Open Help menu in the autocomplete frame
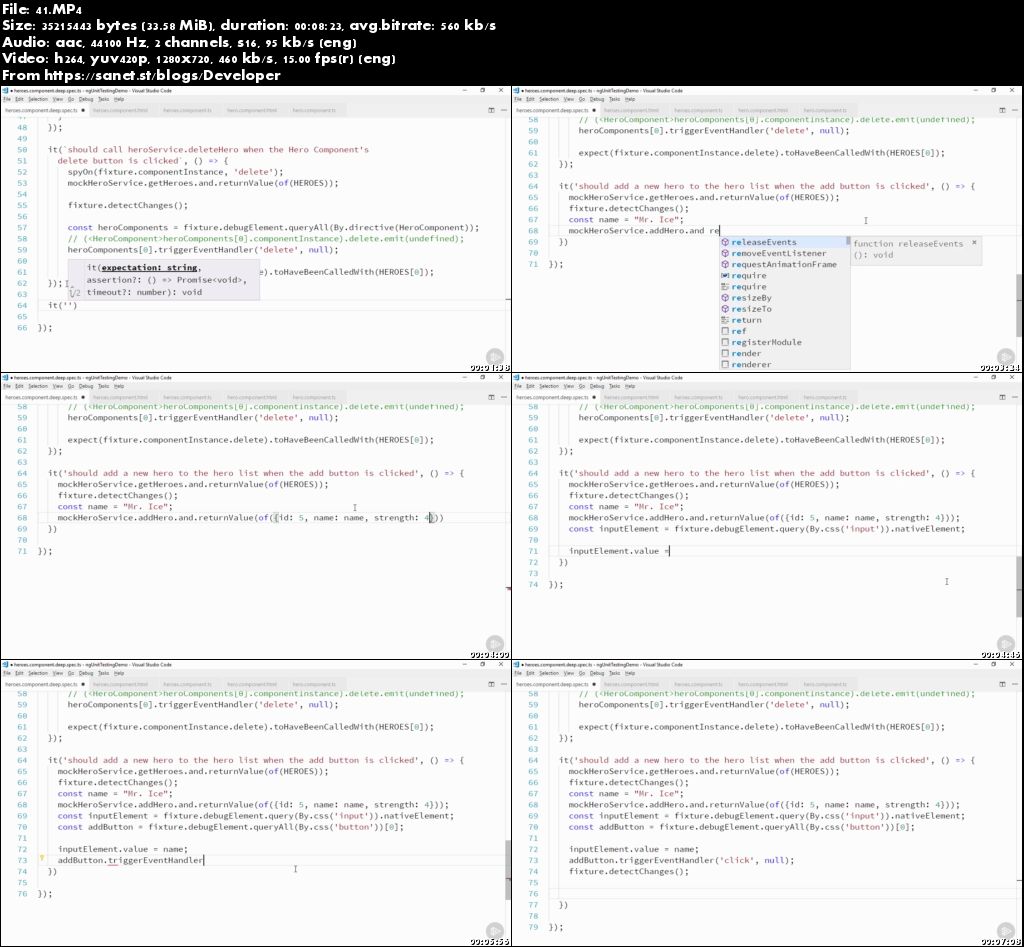1024x947 pixels. pos(630,99)
